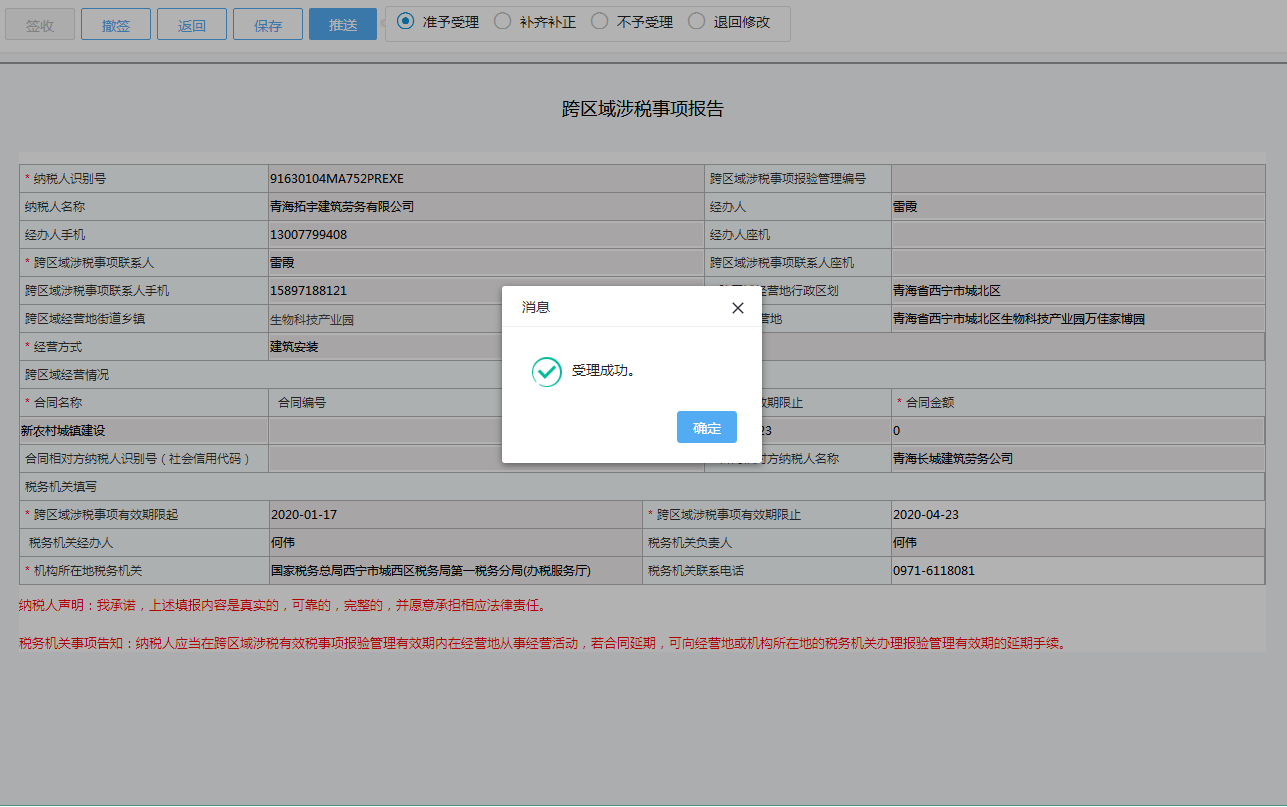Screen dimensions: 1287x807
Task: Click the 税务机关联系电话 field 0971-6118081
Action: click(1075, 571)
